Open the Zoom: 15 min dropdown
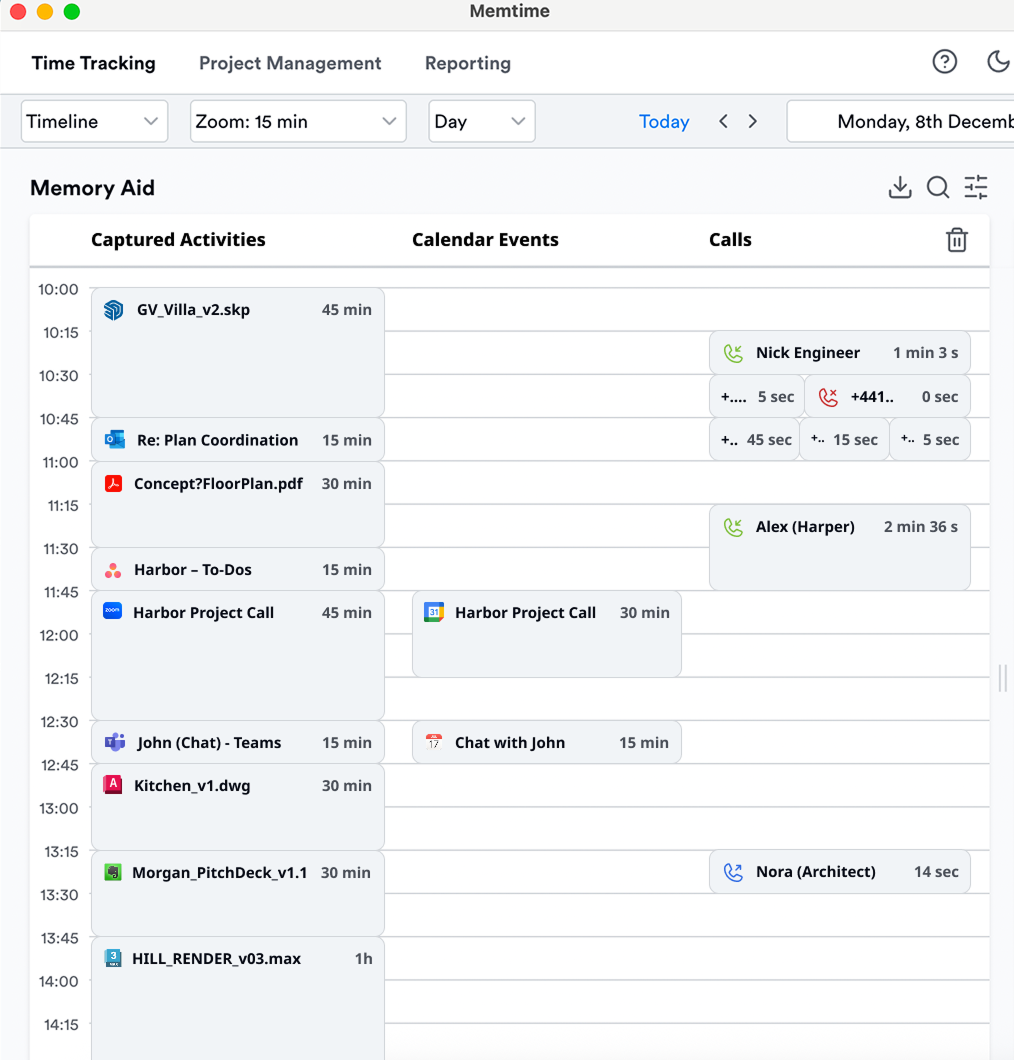The image size is (1014, 1060). 297,121
